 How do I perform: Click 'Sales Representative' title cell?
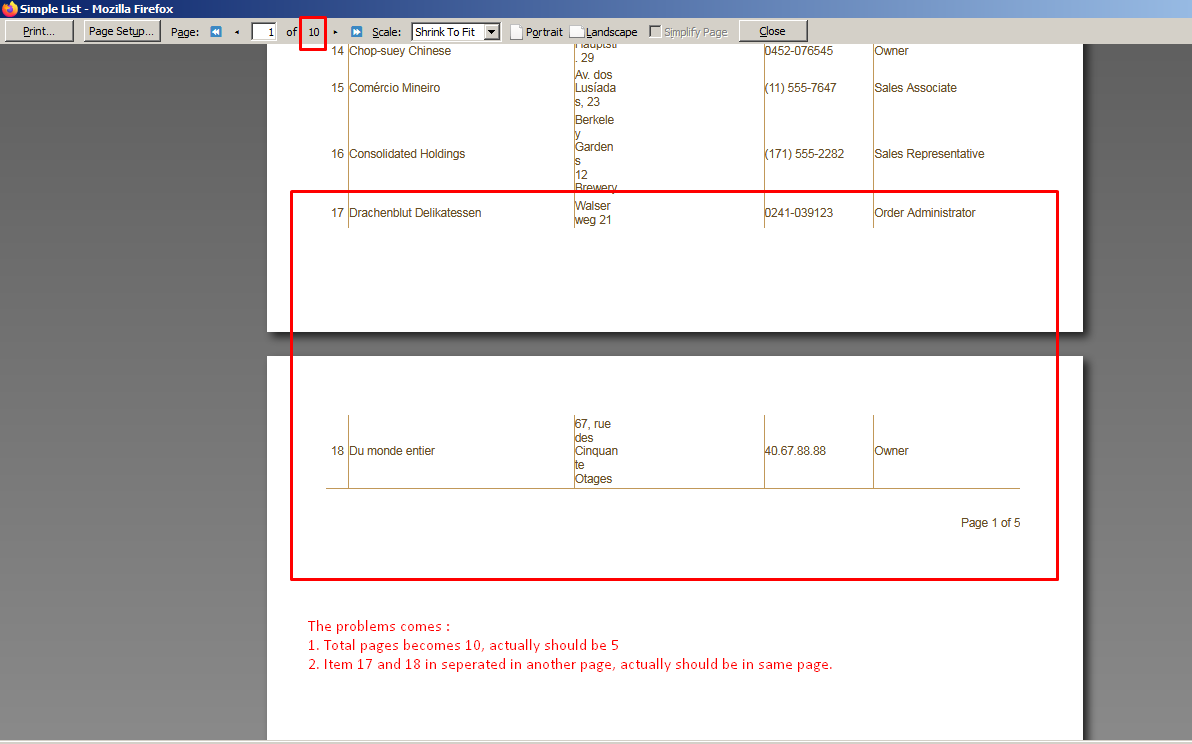(929, 154)
